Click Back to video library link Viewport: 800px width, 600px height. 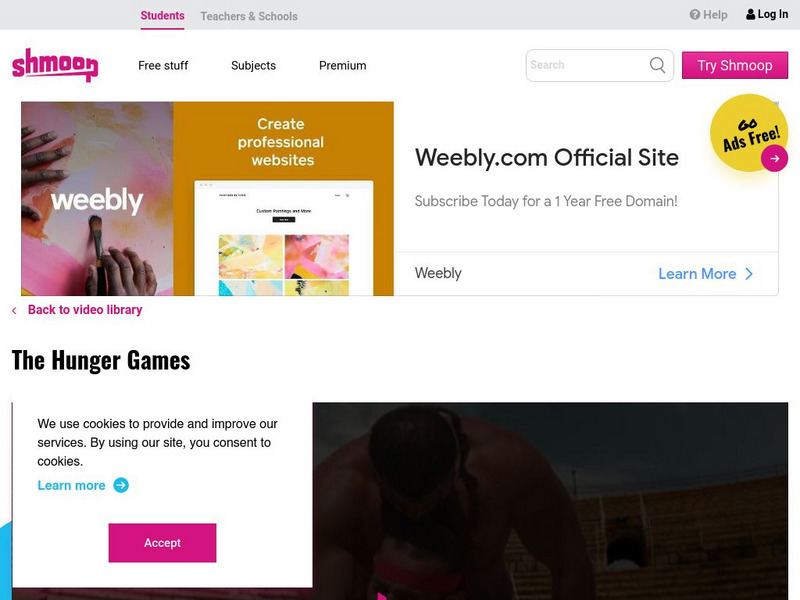(x=85, y=310)
